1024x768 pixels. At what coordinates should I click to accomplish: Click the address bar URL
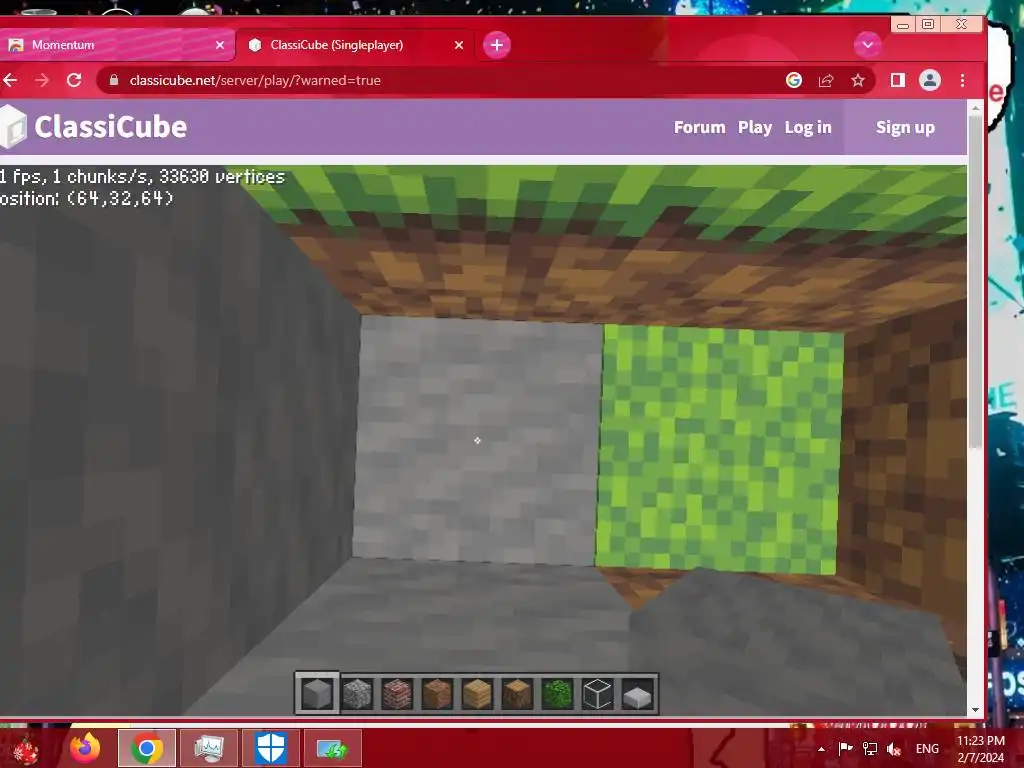(255, 80)
